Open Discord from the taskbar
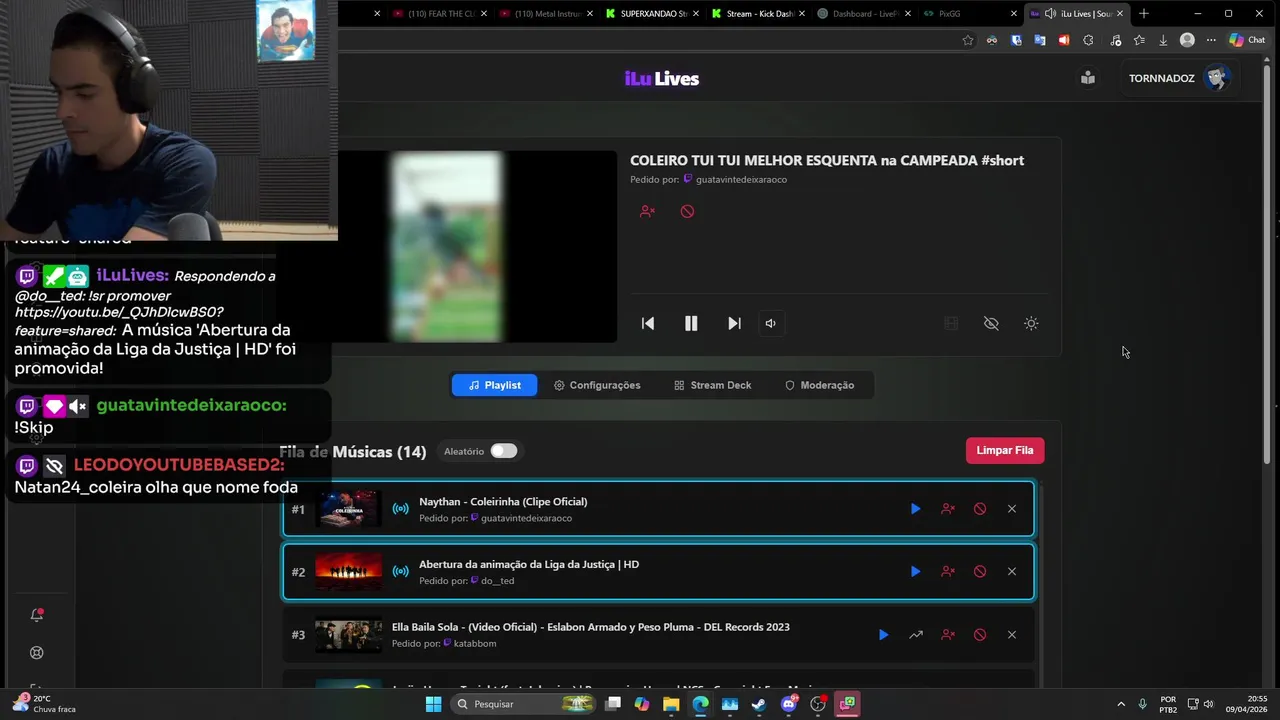1280x720 pixels. tap(789, 704)
